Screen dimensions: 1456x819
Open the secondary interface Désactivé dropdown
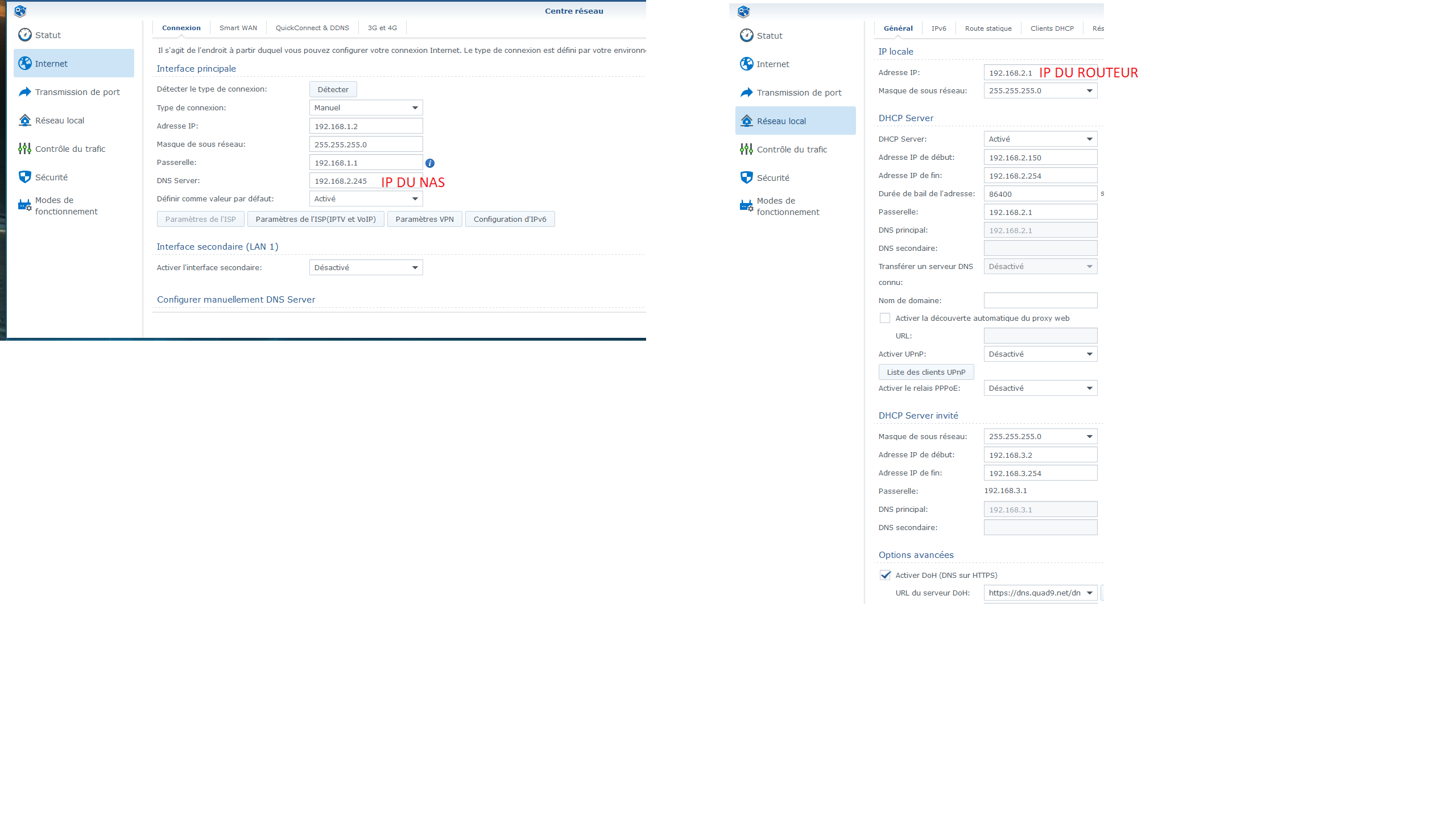(366, 267)
